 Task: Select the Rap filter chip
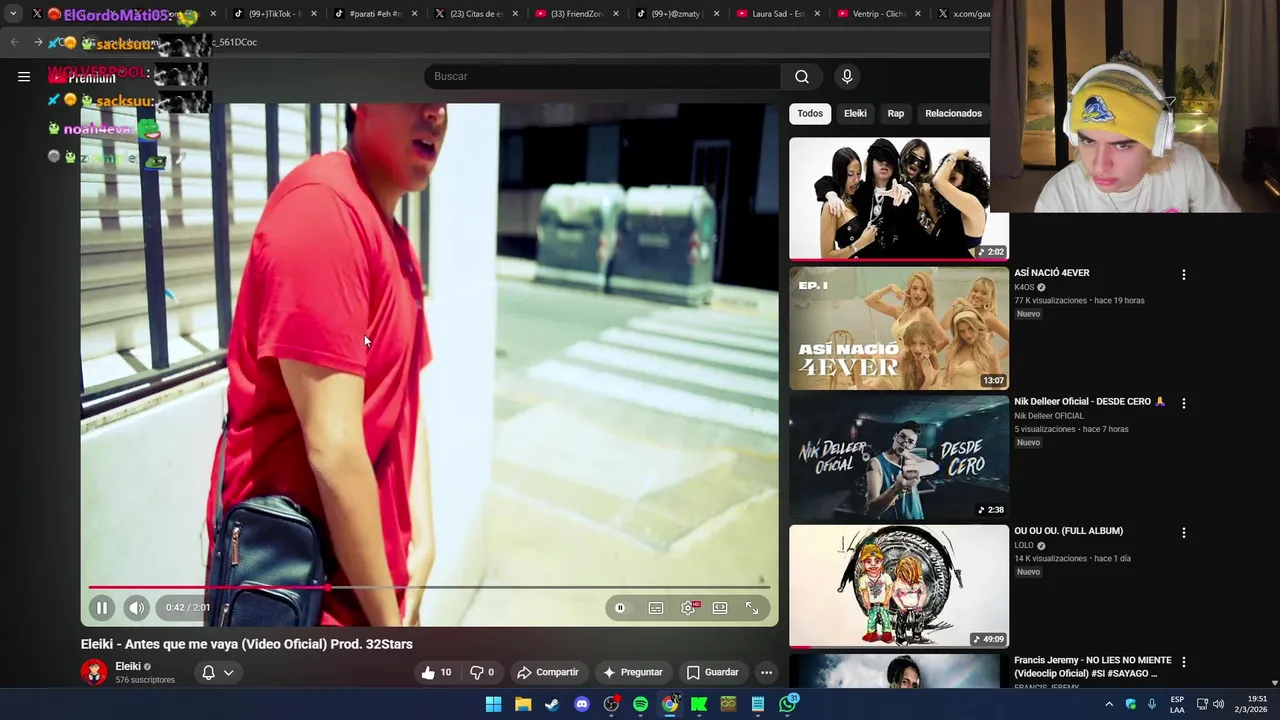point(896,113)
